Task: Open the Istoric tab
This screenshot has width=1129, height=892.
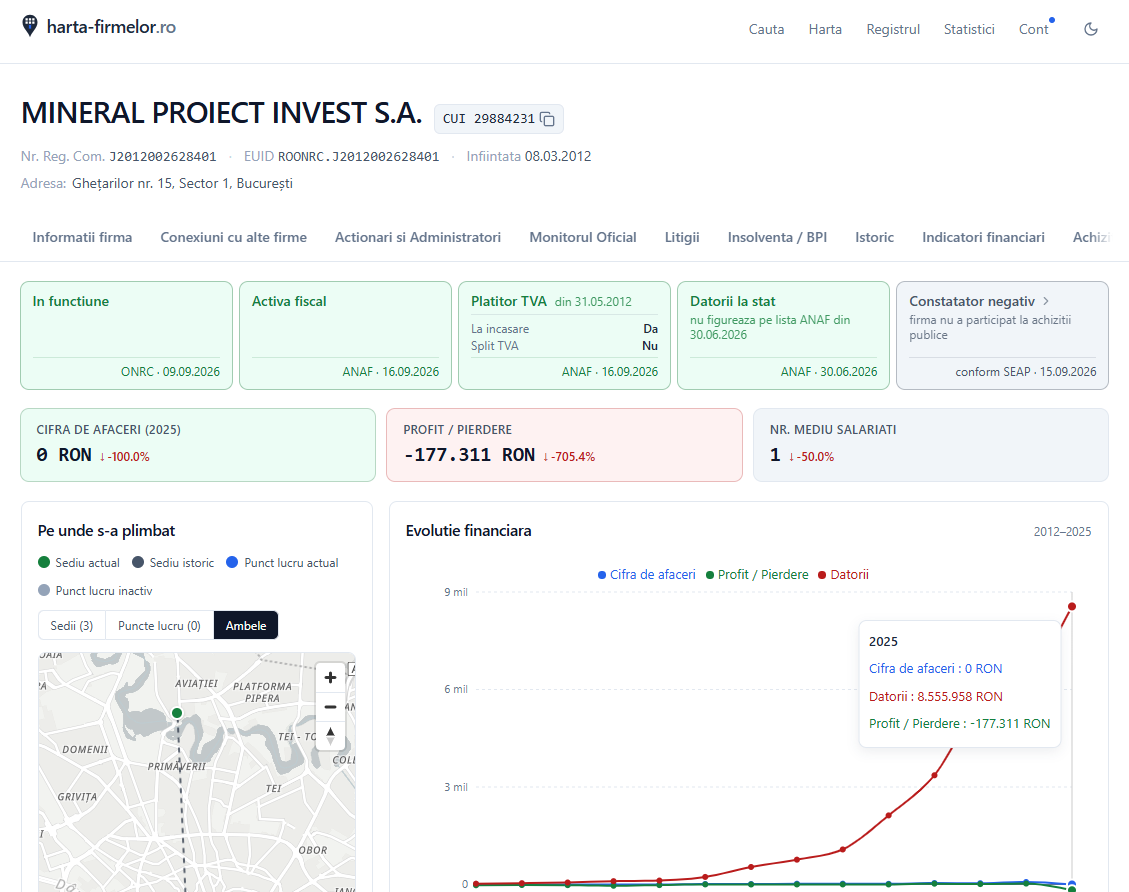Action: [x=874, y=237]
